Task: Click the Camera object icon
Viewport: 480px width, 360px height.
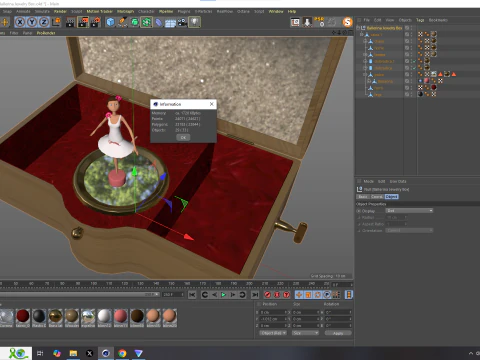Action: (182, 22)
